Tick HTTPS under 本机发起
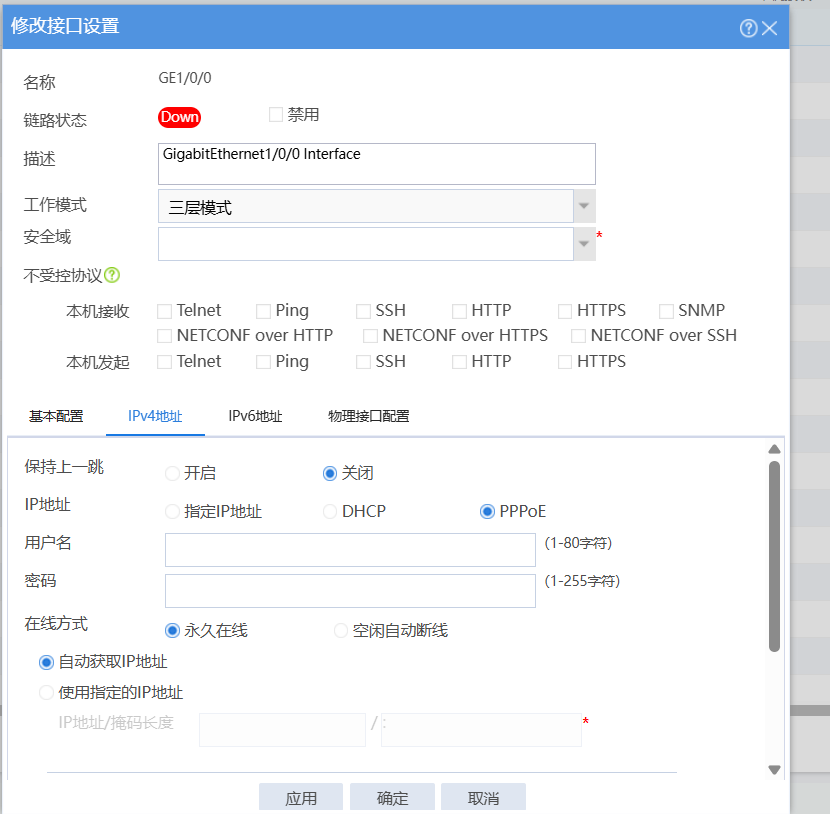830x814 pixels. point(566,362)
